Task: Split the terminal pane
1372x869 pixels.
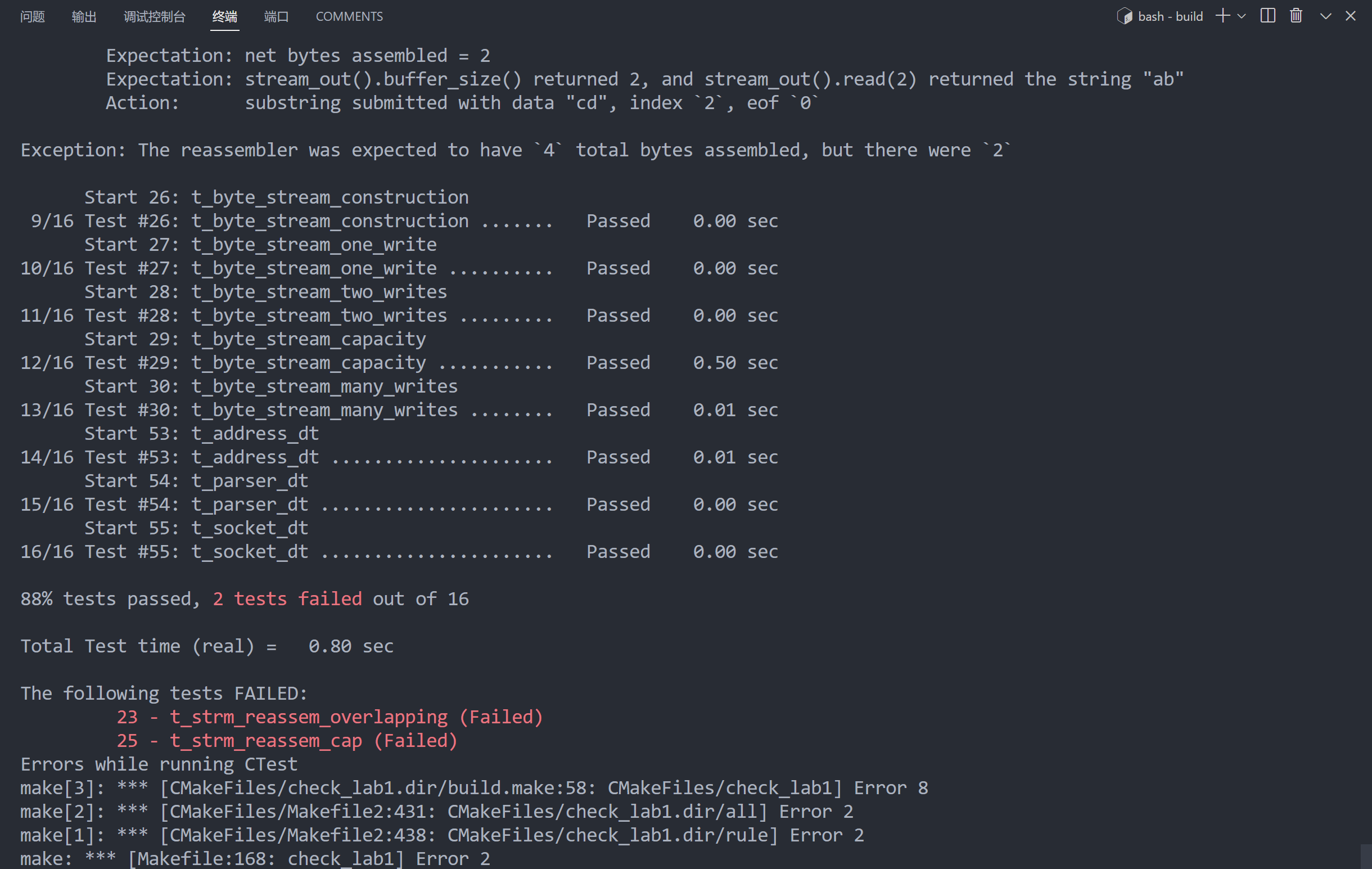Action: point(1268,16)
